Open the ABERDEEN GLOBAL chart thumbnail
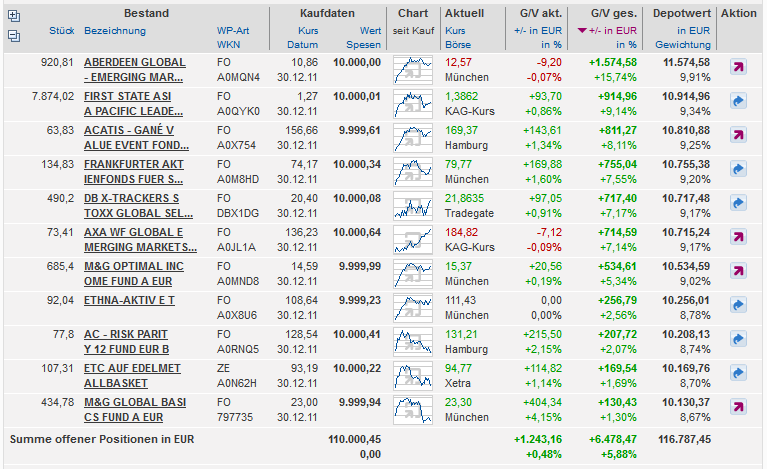The width and height of the screenshot is (767, 469). 412,69
